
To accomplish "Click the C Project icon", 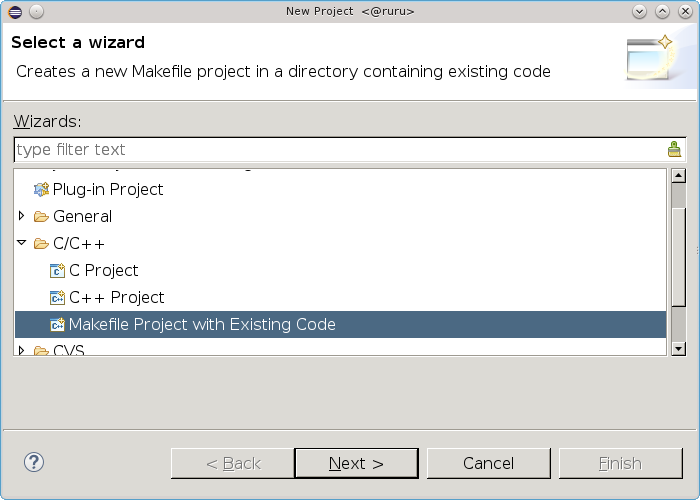I will point(57,270).
